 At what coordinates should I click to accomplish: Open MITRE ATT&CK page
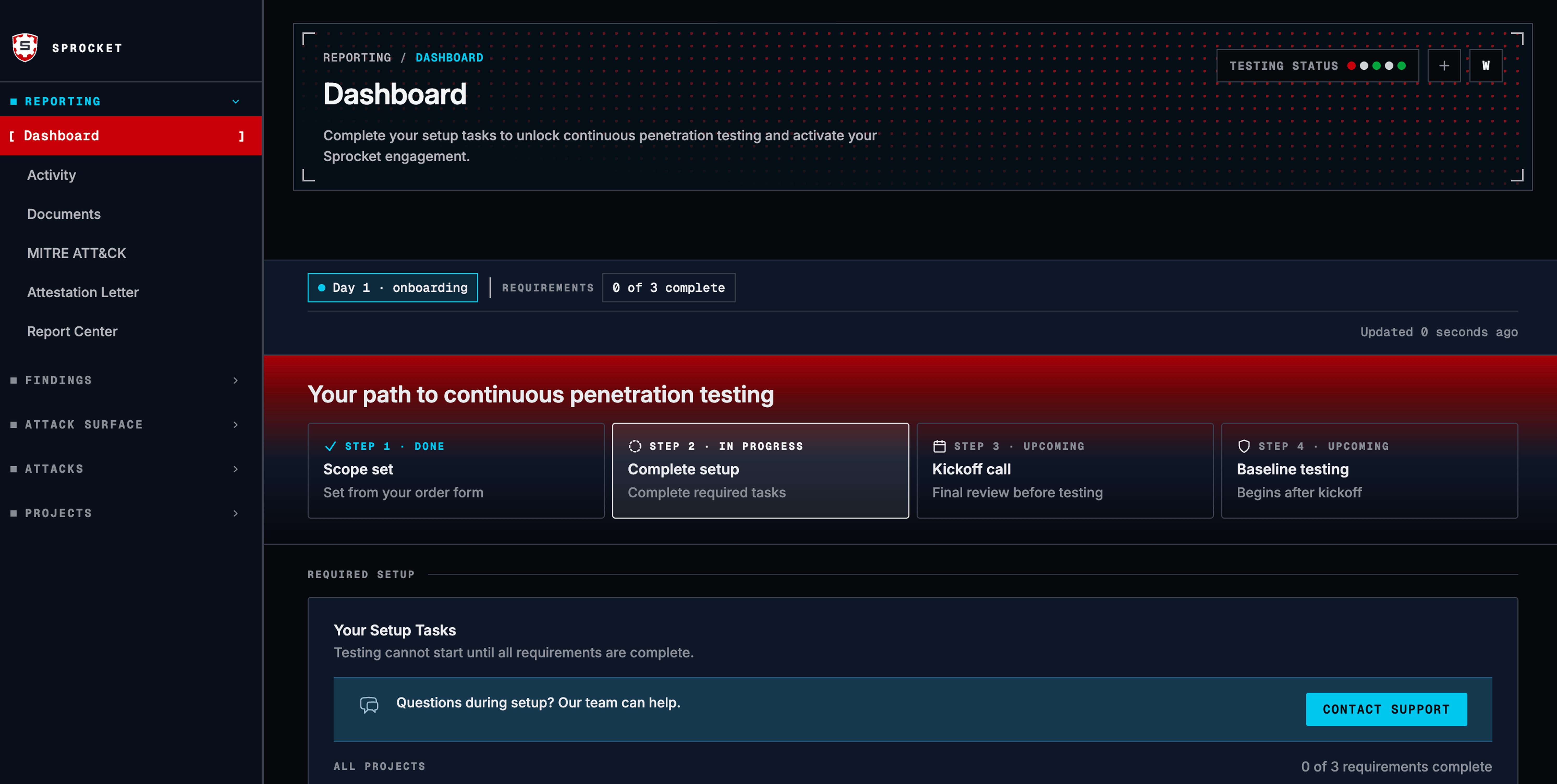(77, 253)
